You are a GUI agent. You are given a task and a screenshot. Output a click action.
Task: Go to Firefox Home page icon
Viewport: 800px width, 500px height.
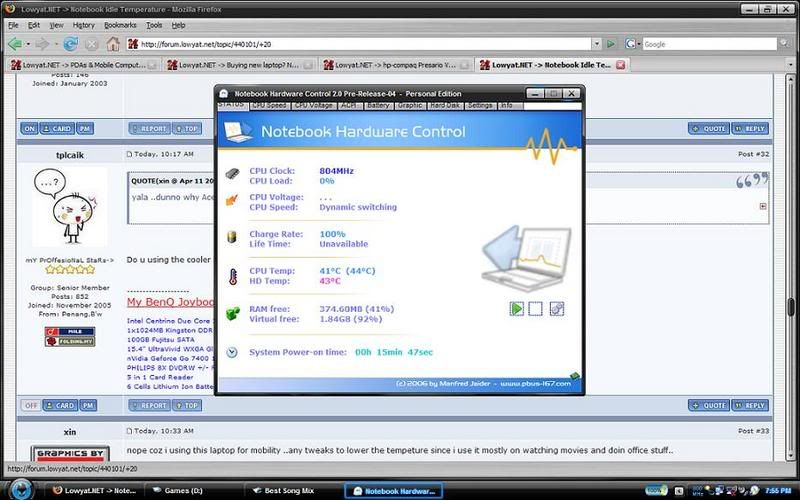coord(114,44)
